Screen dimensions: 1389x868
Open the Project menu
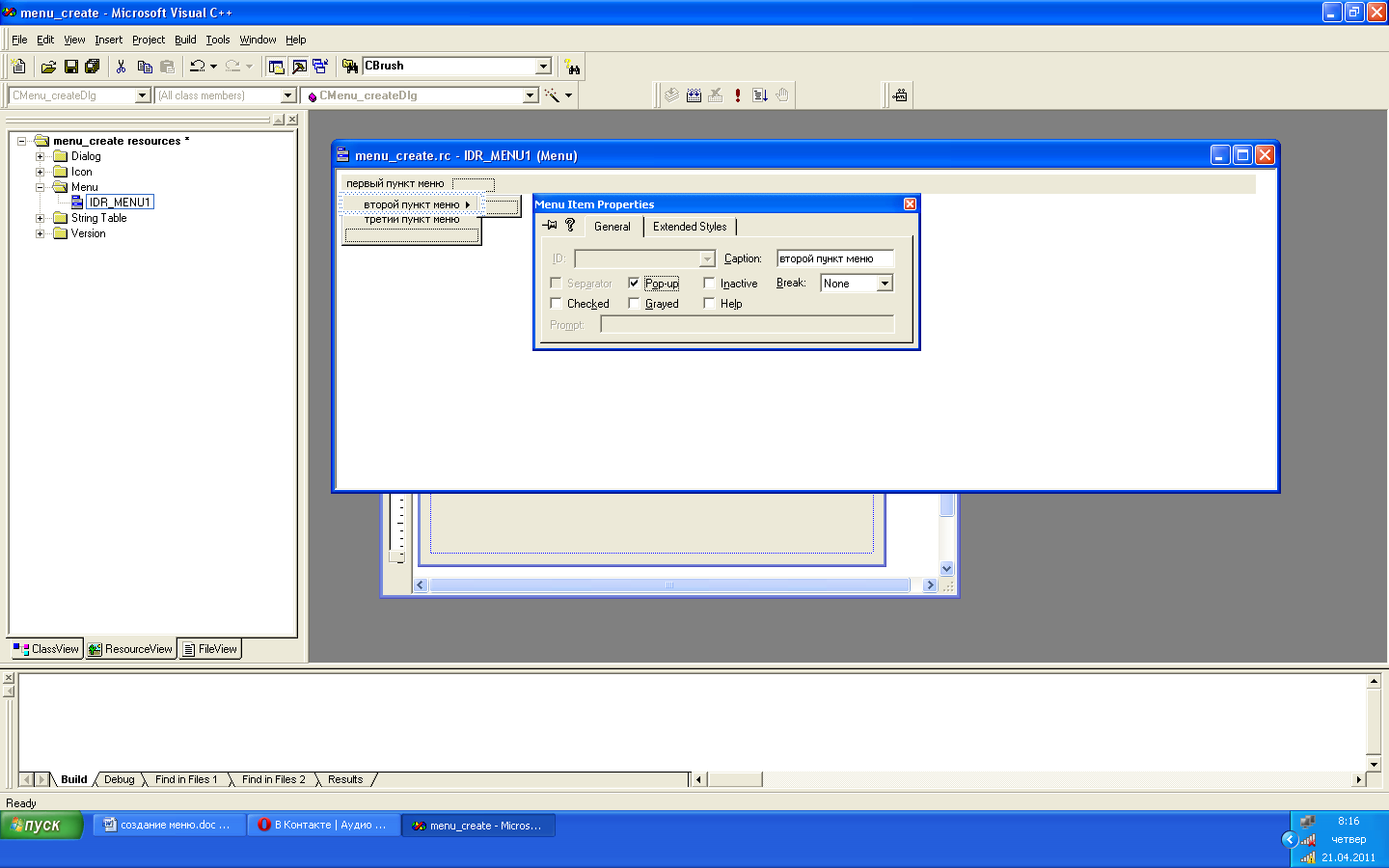[x=149, y=40]
